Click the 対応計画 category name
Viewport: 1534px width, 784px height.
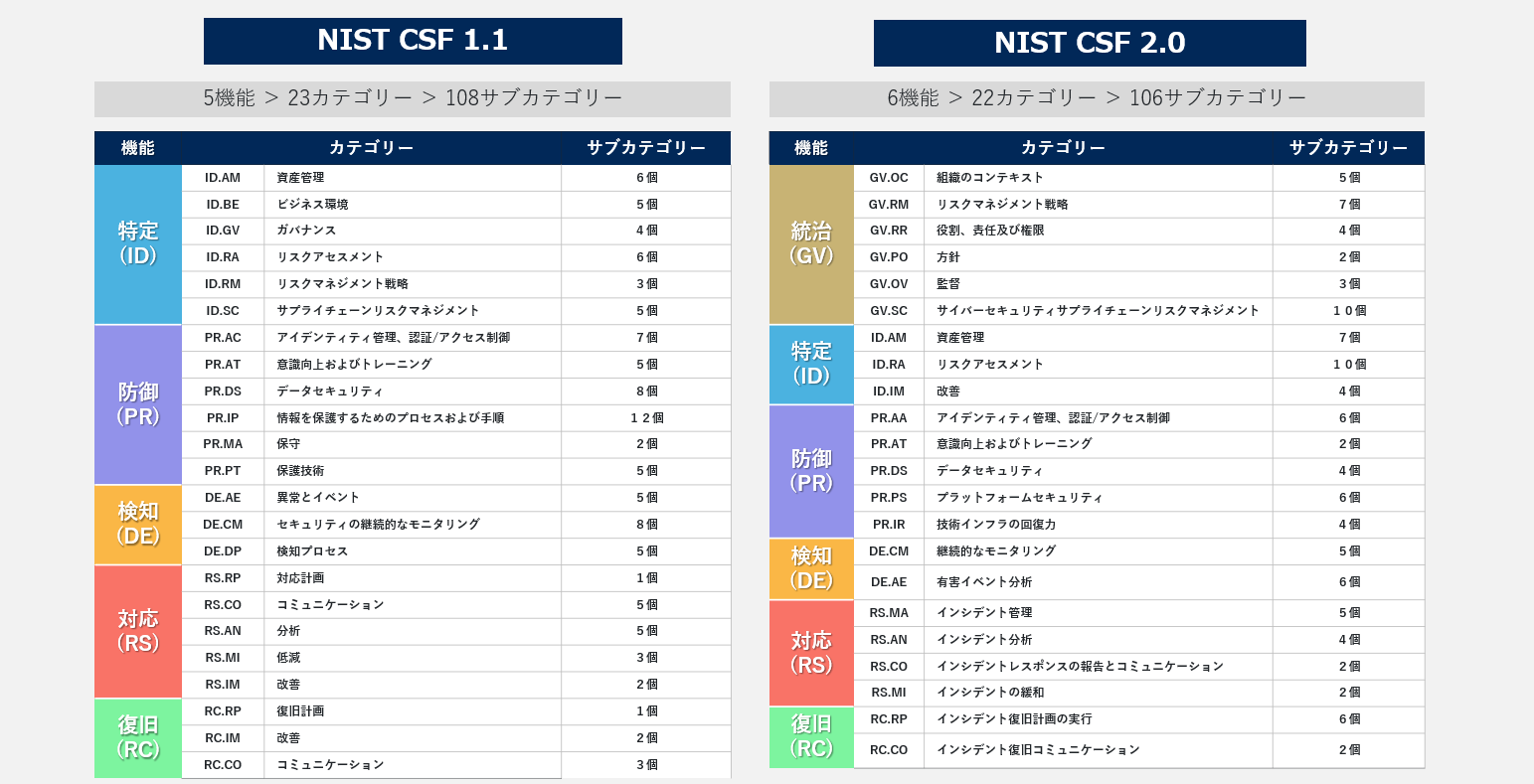[300, 578]
